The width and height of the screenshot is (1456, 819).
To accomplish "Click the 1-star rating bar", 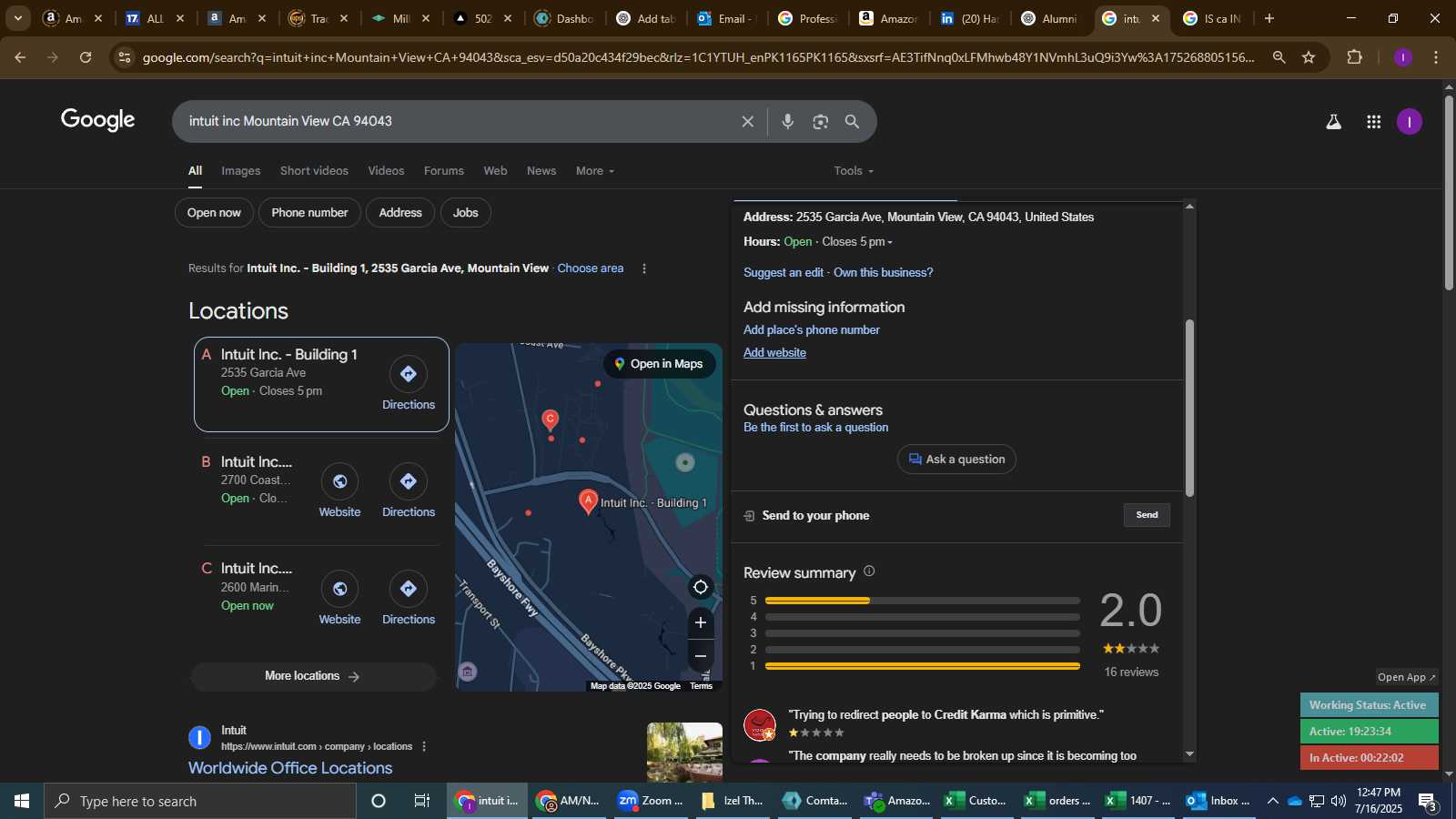I will tap(923, 666).
